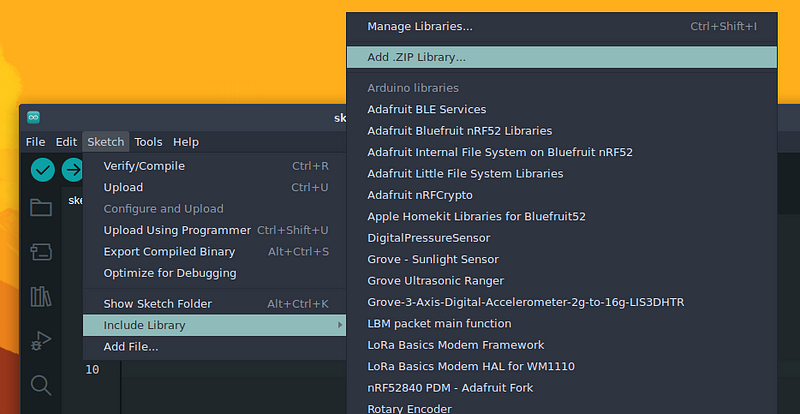Include Adafruit Little File System Libraries
The height and width of the screenshot is (414, 800).
(562, 174)
